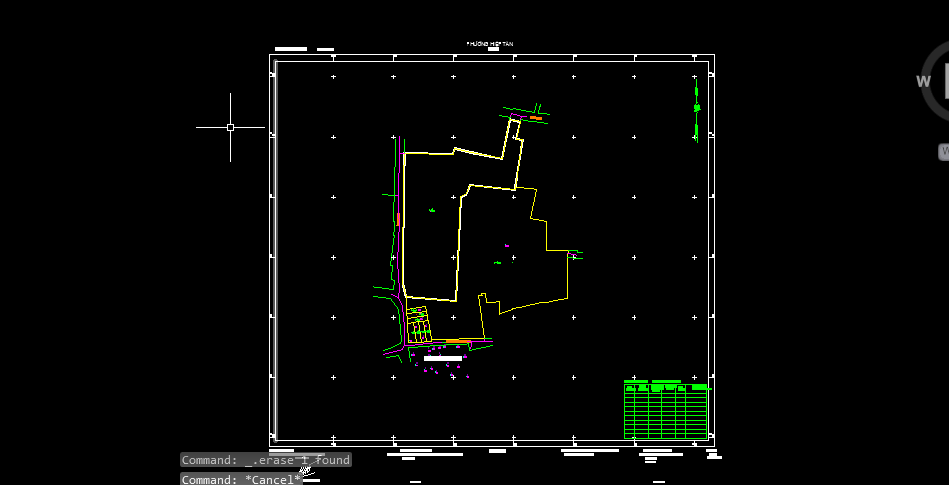This screenshot has height=485, width=949.
Task: Click the ViewCube compass ring
Action: point(930,106)
